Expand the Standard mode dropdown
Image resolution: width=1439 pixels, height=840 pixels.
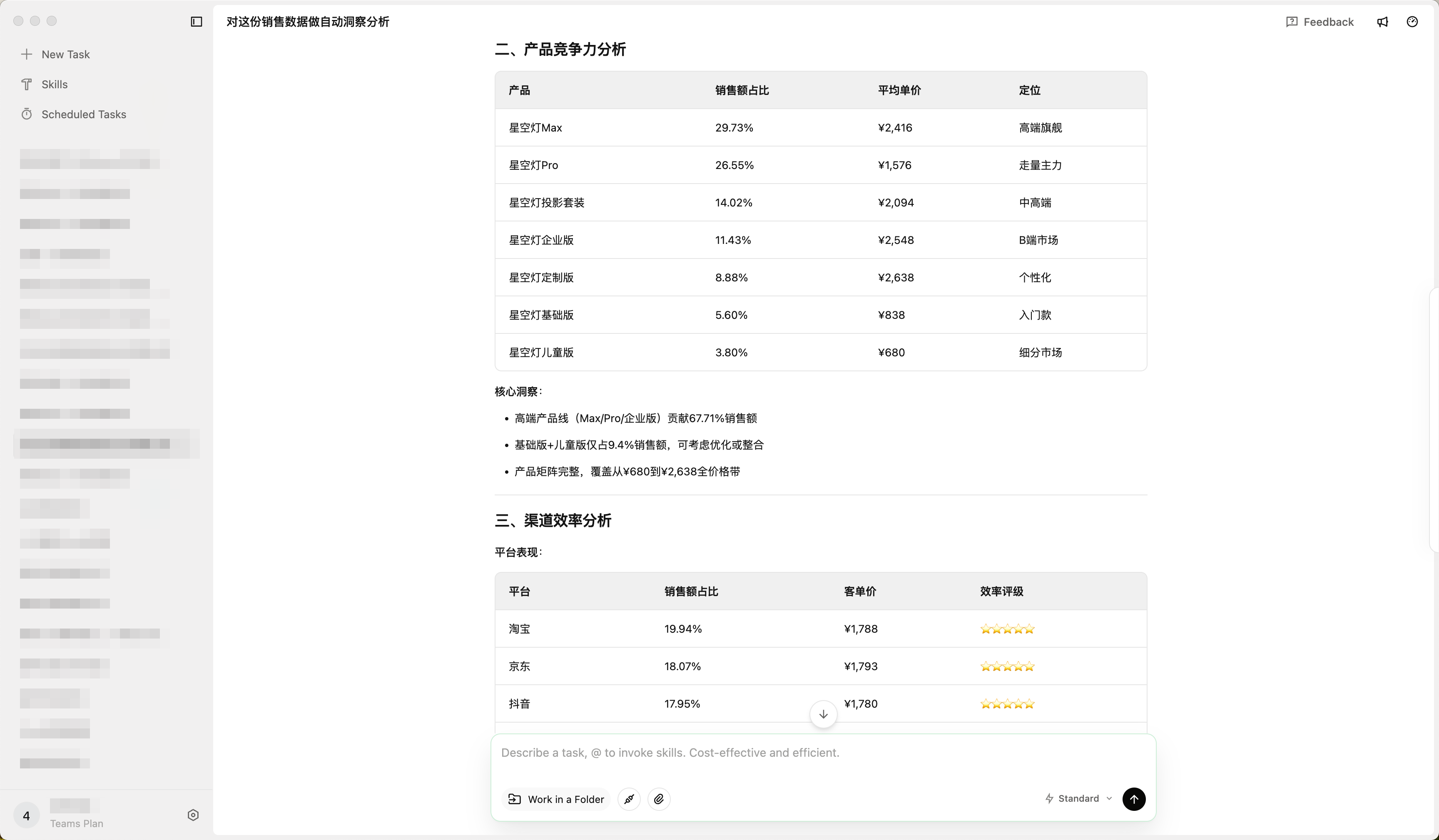[1078, 798]
